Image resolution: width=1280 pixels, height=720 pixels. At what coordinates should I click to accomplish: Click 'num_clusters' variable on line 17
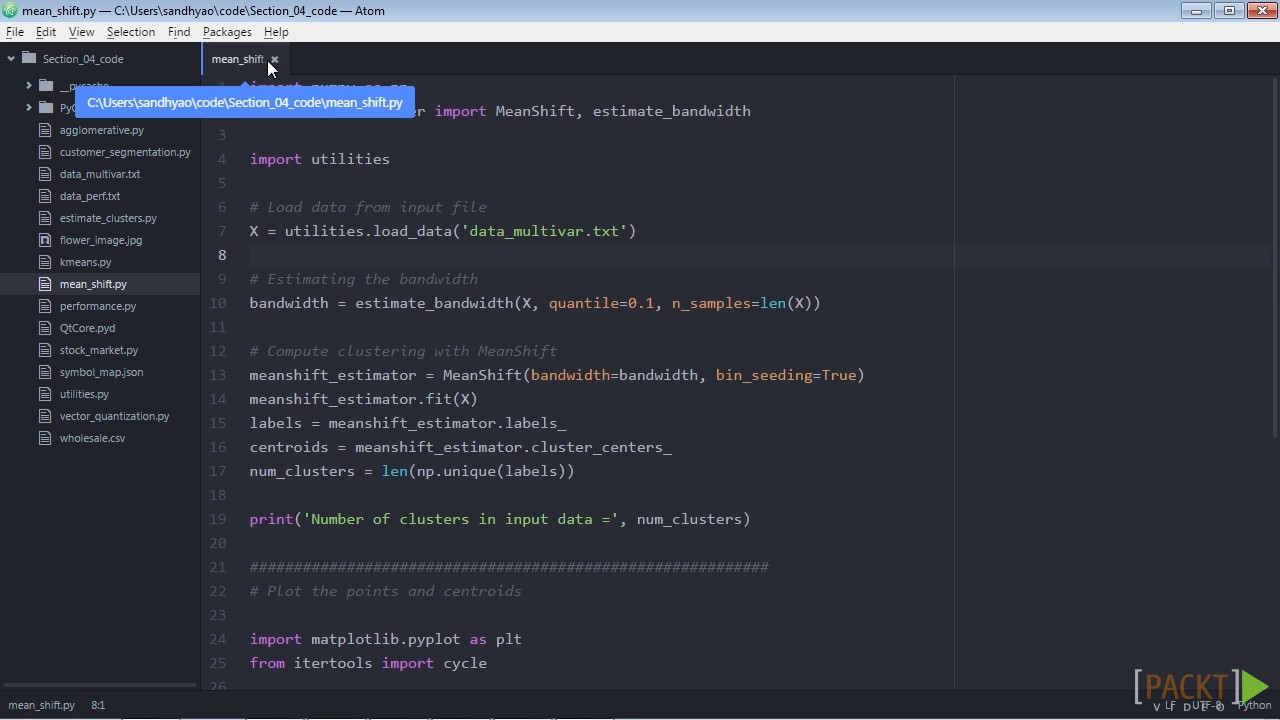tap(302, 471)
